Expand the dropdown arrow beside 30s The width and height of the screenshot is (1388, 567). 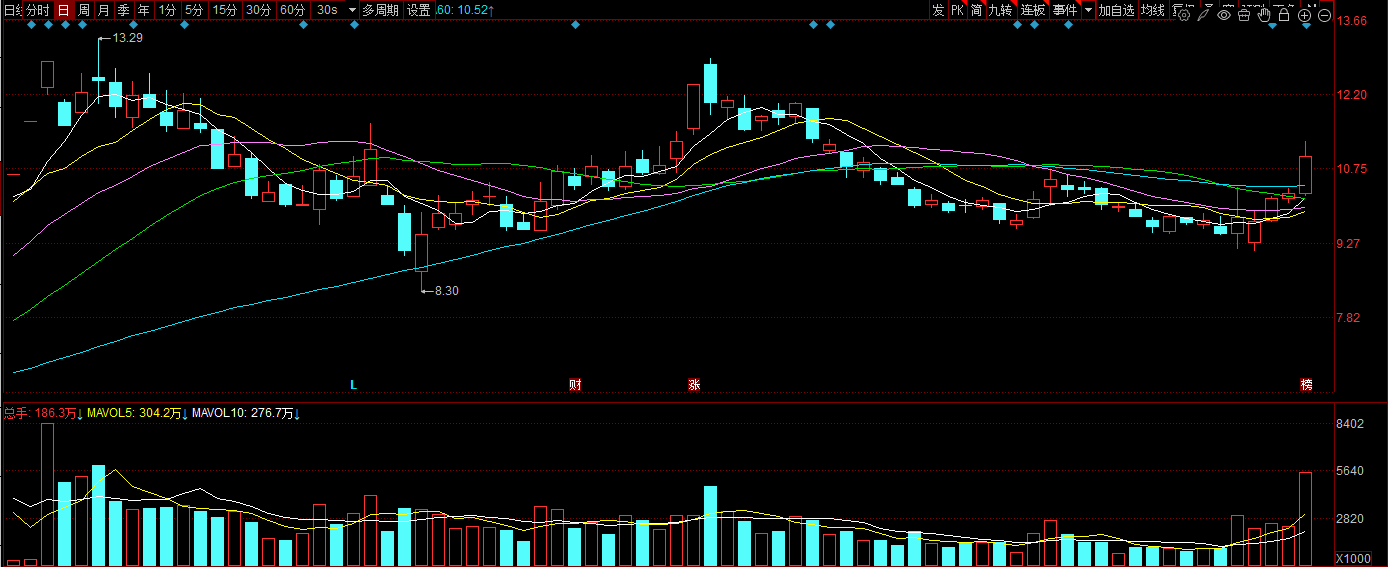[x=352, y=10]
